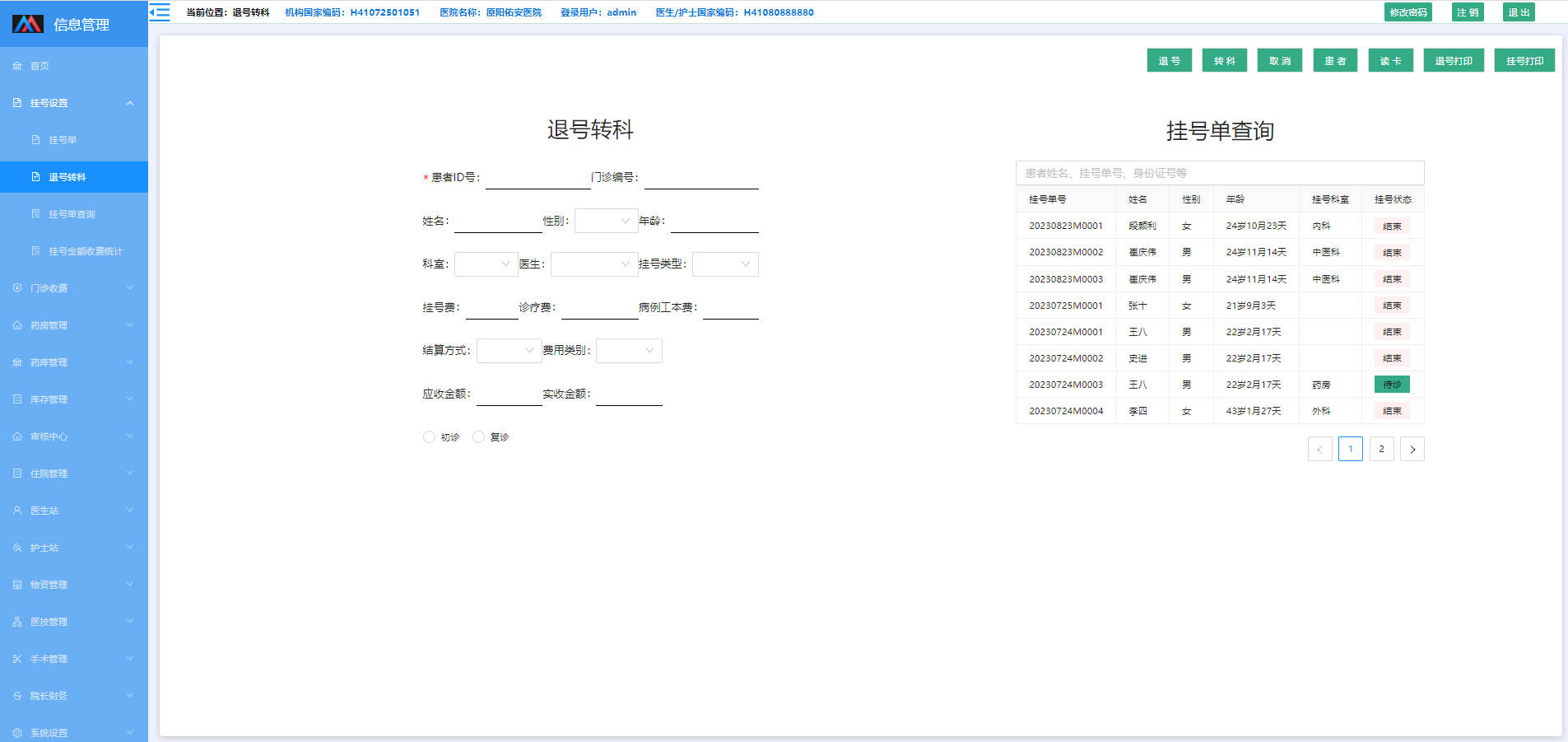The width and height of the screenshot is (1568, 742).
Task: Click the 待诊 status tag
Action: pos(1392,385)
